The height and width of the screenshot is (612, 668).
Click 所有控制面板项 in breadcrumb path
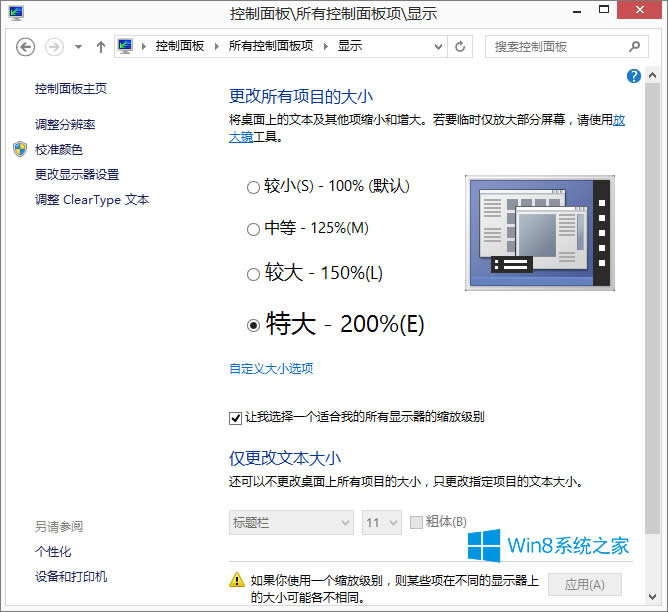click(x=271, y=47)
